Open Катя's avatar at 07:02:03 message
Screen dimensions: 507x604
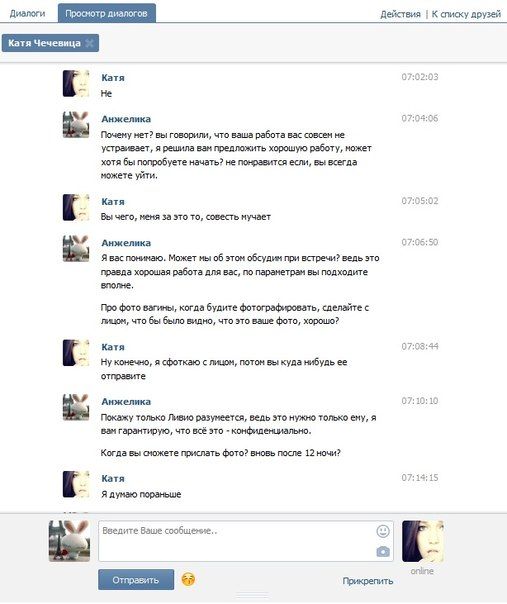point(76,84)
